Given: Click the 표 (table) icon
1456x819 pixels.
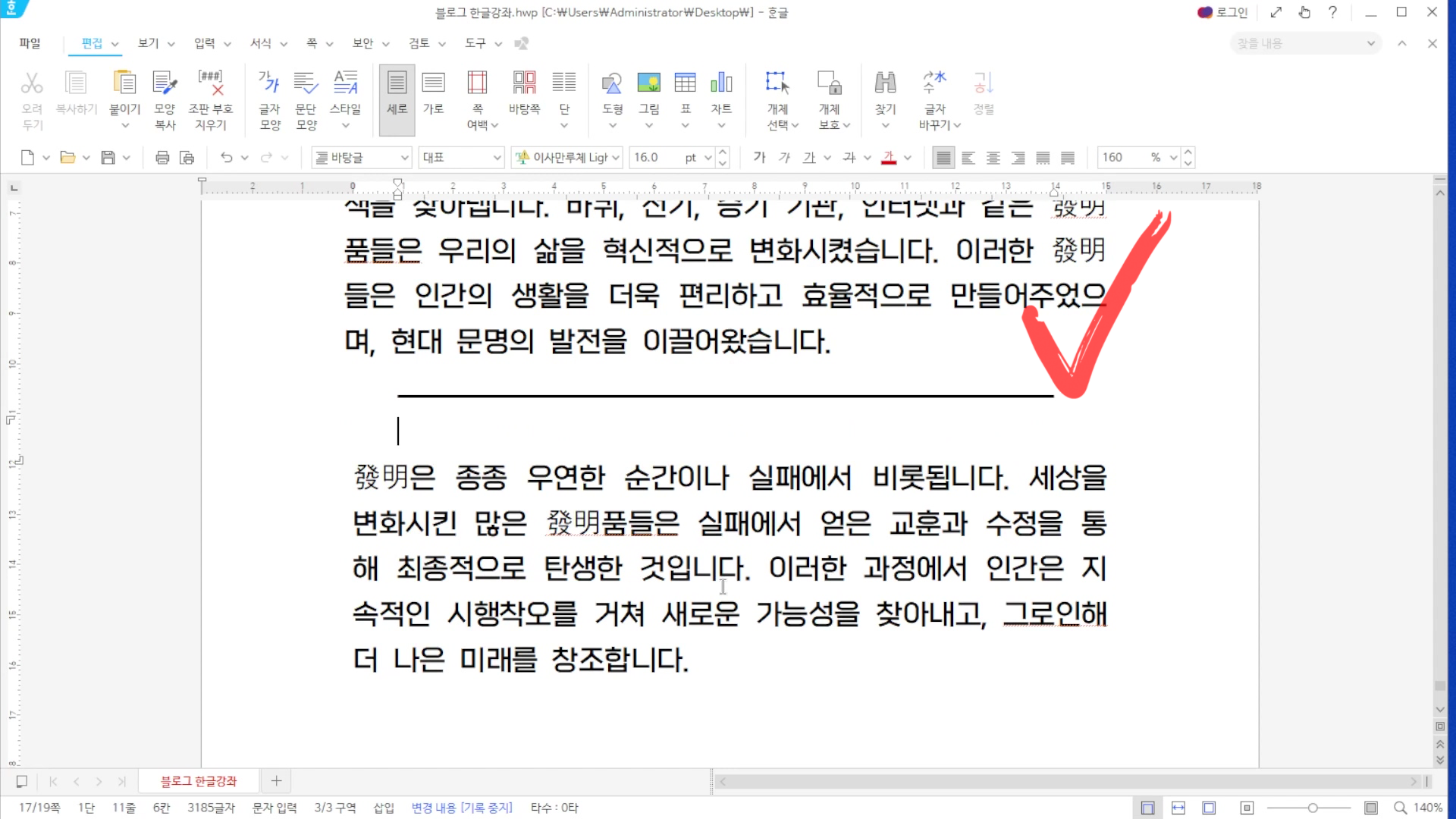Looking at the screenshot, I should (x=685, y=83).
